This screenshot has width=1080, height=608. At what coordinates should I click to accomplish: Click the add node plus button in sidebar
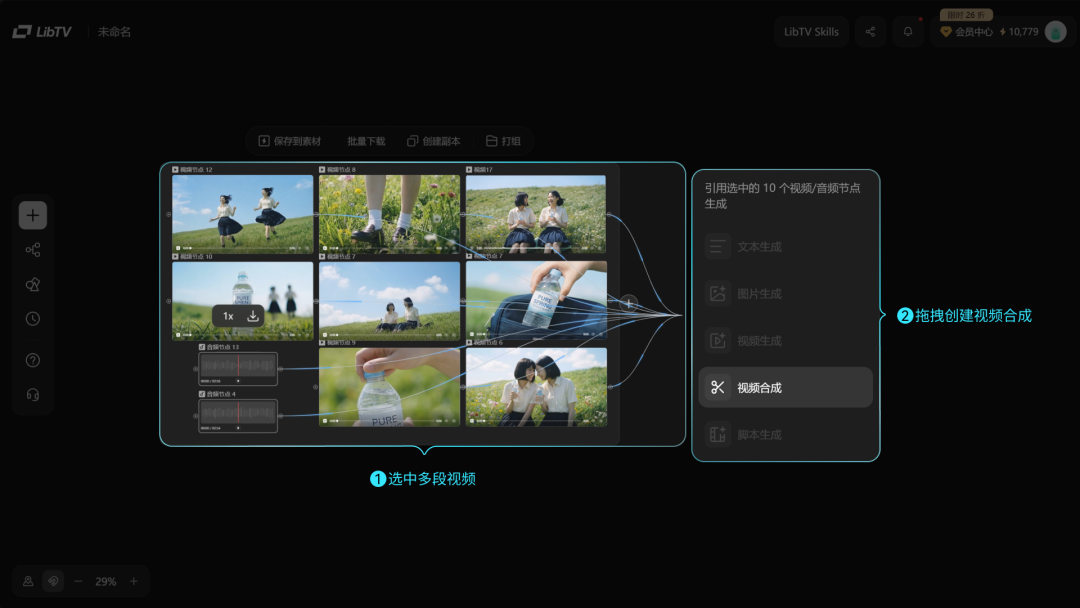click(x=33, y=215)
